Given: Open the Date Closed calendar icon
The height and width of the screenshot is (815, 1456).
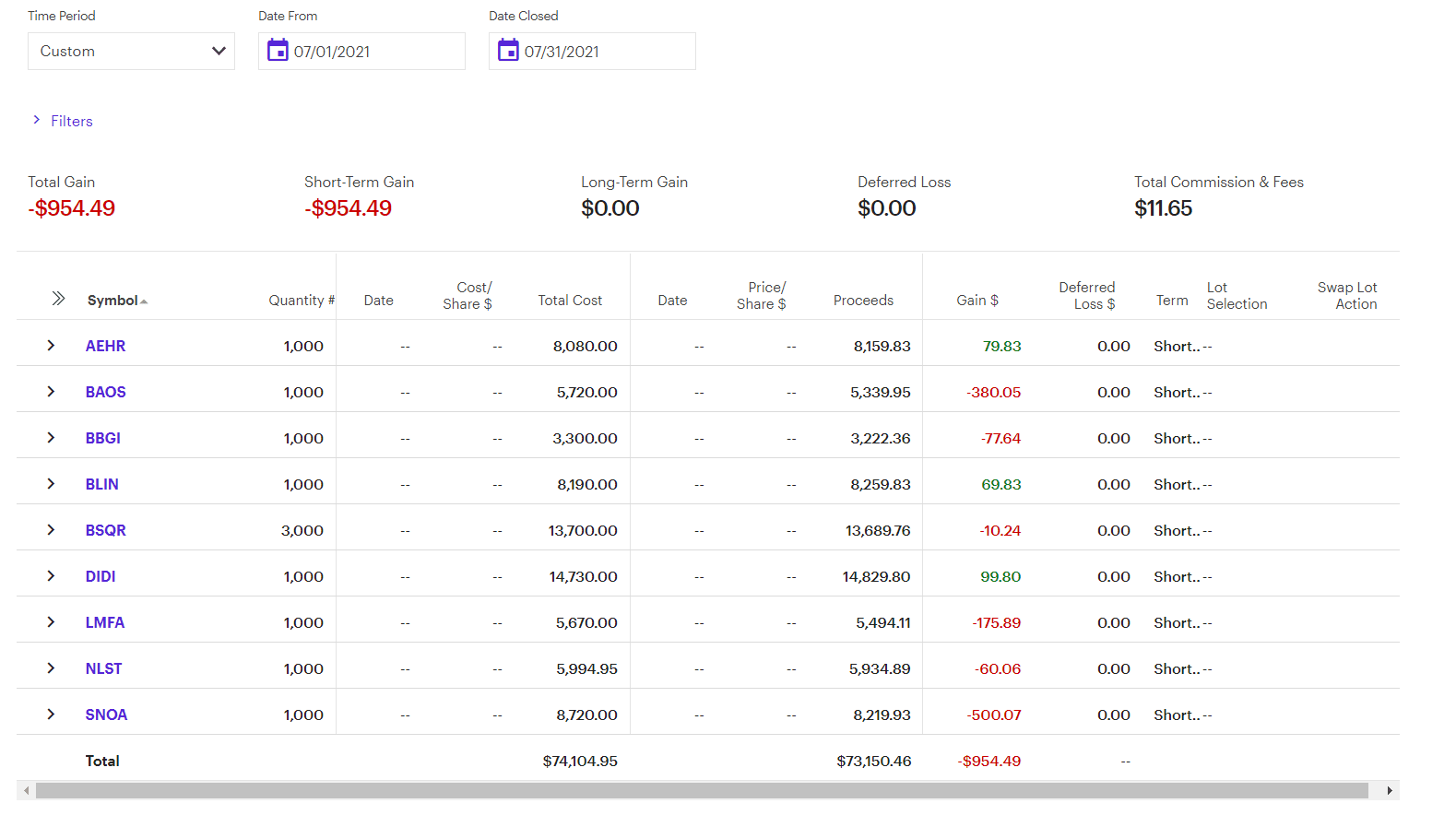Looking at the screenshot, I should coord(508,51).
